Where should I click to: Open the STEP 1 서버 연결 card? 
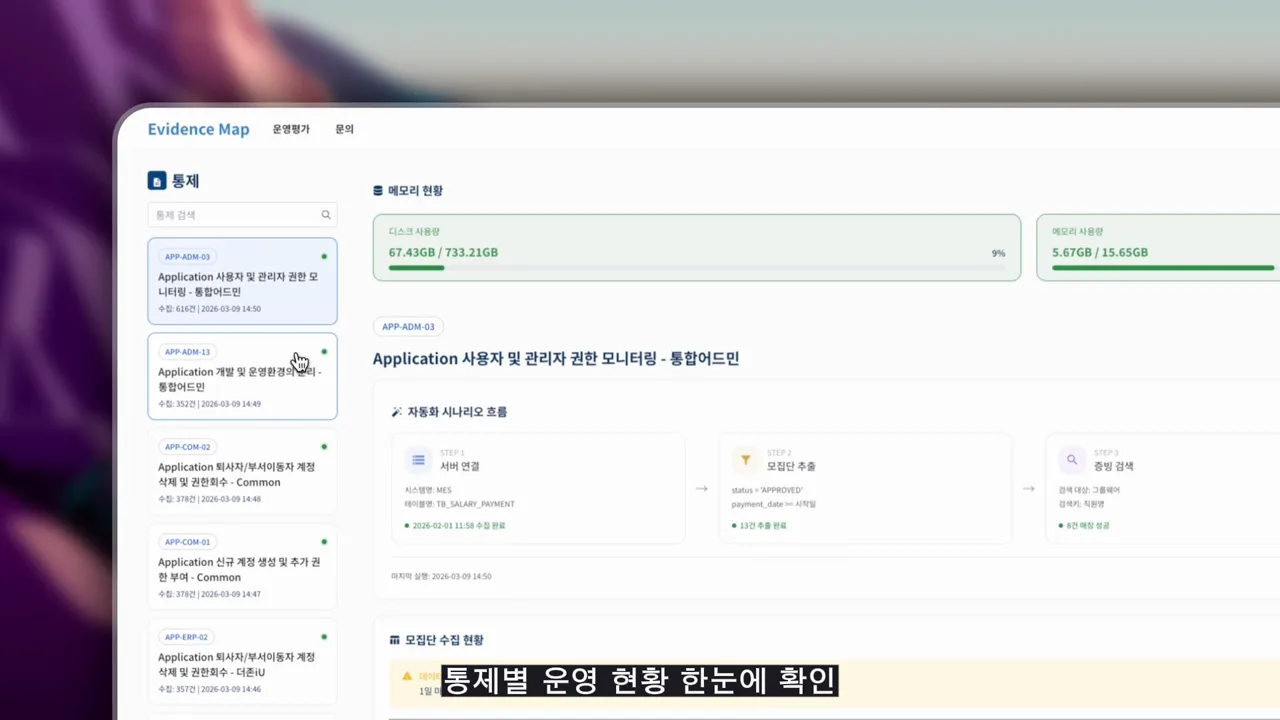click(x=538, y=488)
